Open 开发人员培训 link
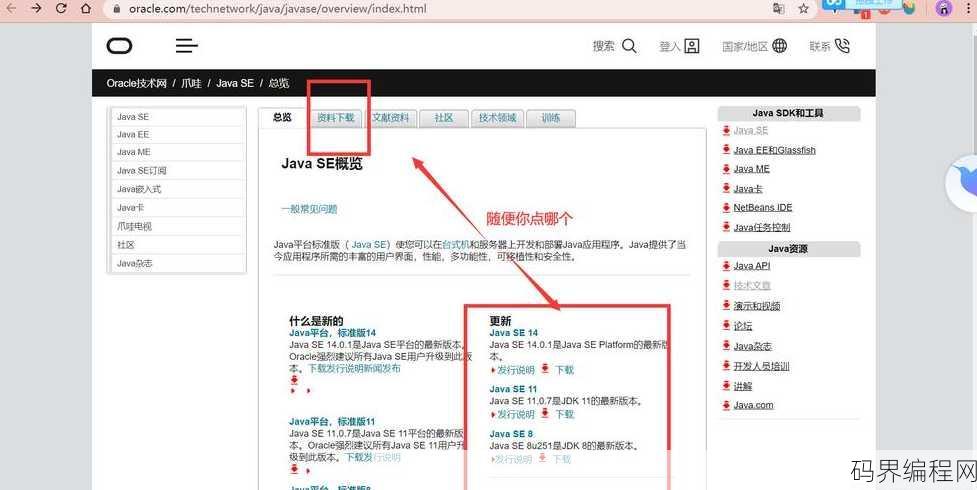977x490 pixels. pos(761,366)
